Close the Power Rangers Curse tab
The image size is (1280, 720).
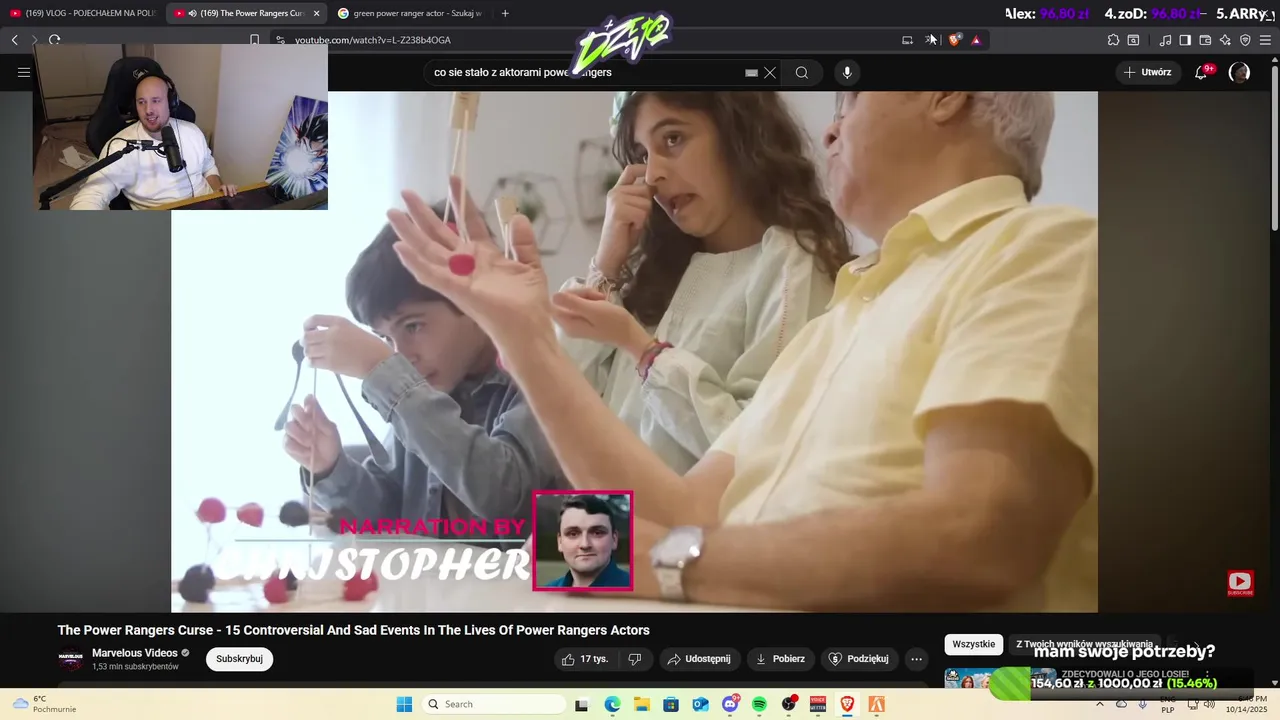316,13
